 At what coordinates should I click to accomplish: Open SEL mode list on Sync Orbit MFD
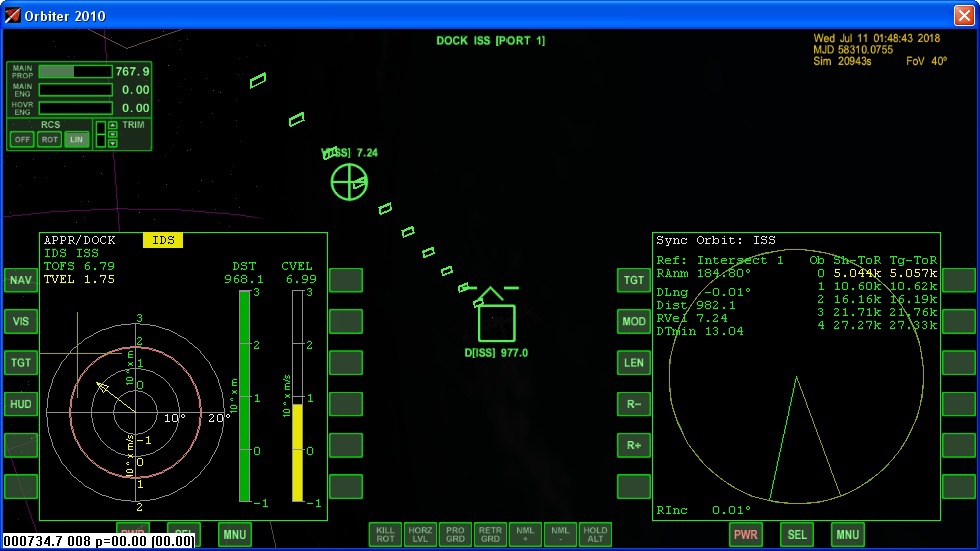(x=797, y=535)
